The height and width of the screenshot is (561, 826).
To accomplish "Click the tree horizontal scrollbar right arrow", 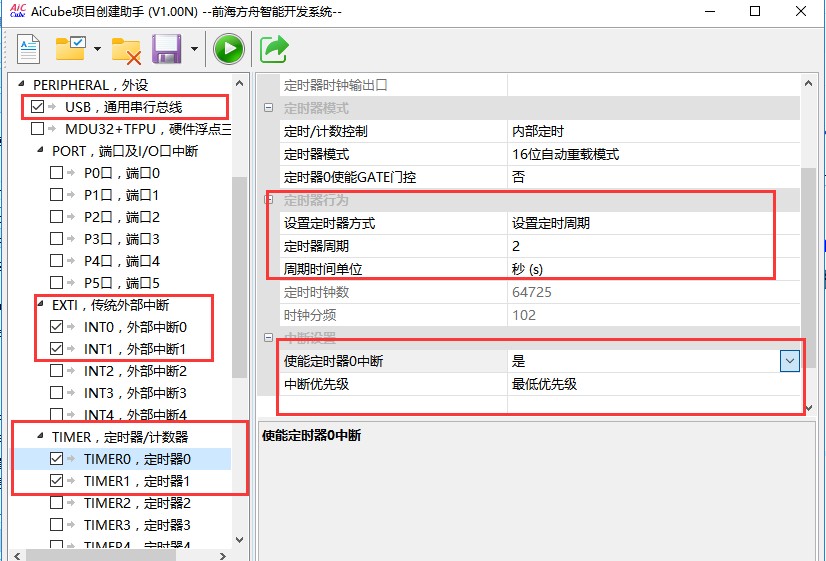I will click(x=223, y=556).
